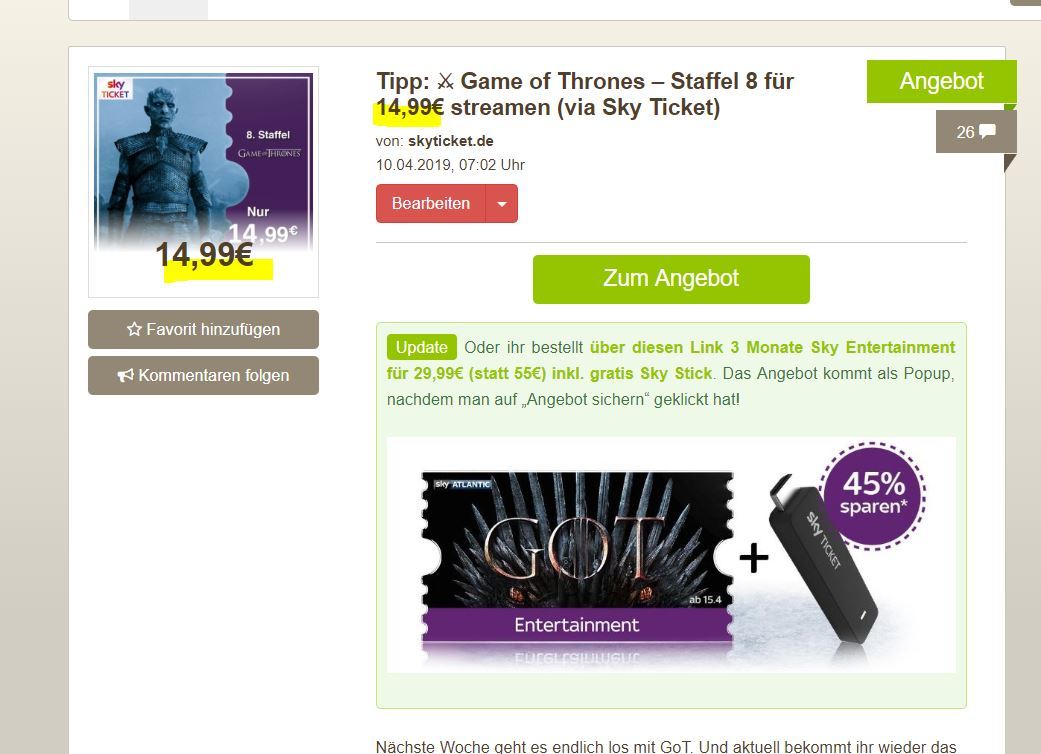Open the skyticket.de merchant link
This screenshot has width=1041, height=754.
click(451, 141)
